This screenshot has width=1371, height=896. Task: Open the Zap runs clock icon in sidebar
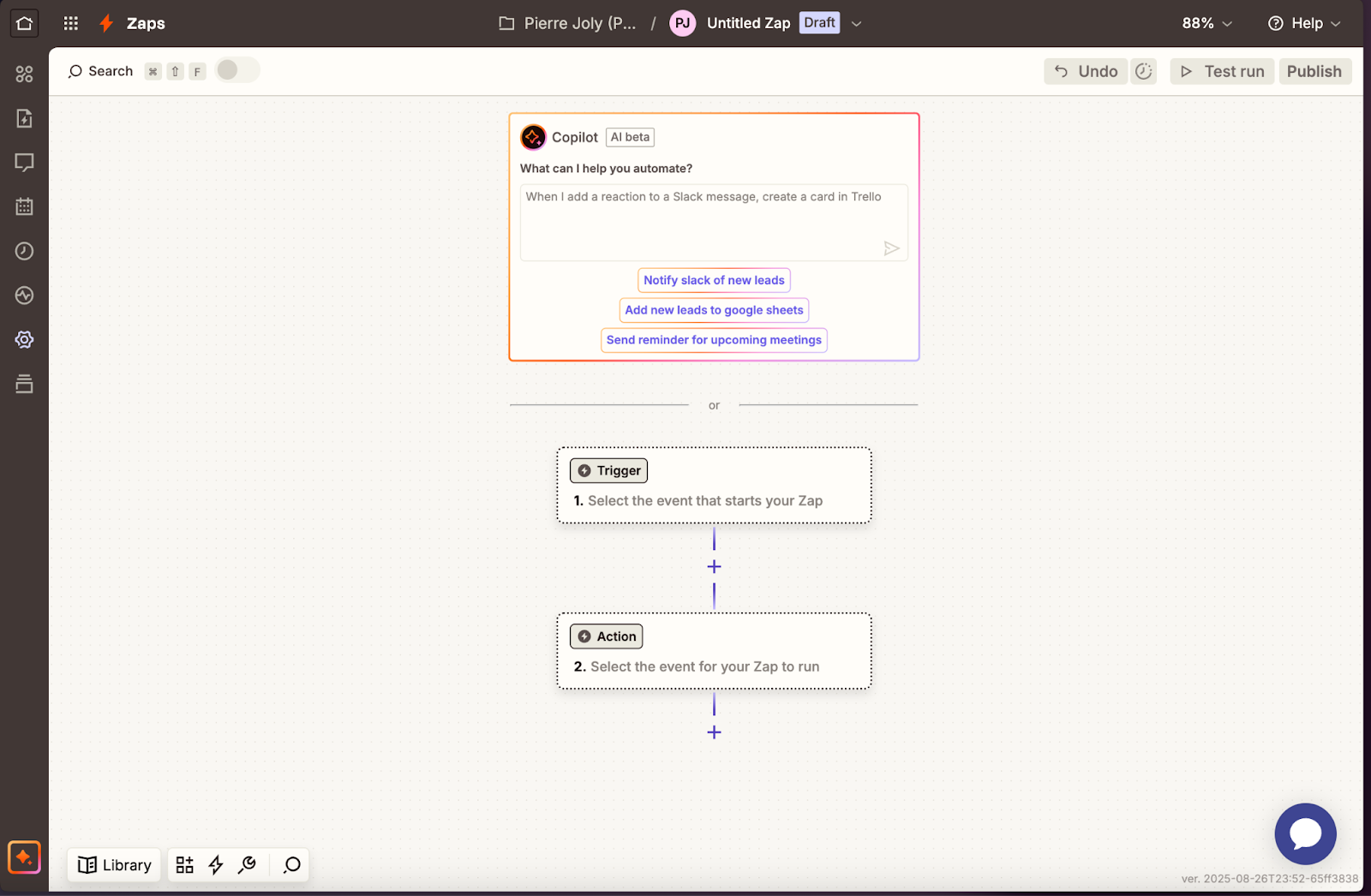(24, 251)
